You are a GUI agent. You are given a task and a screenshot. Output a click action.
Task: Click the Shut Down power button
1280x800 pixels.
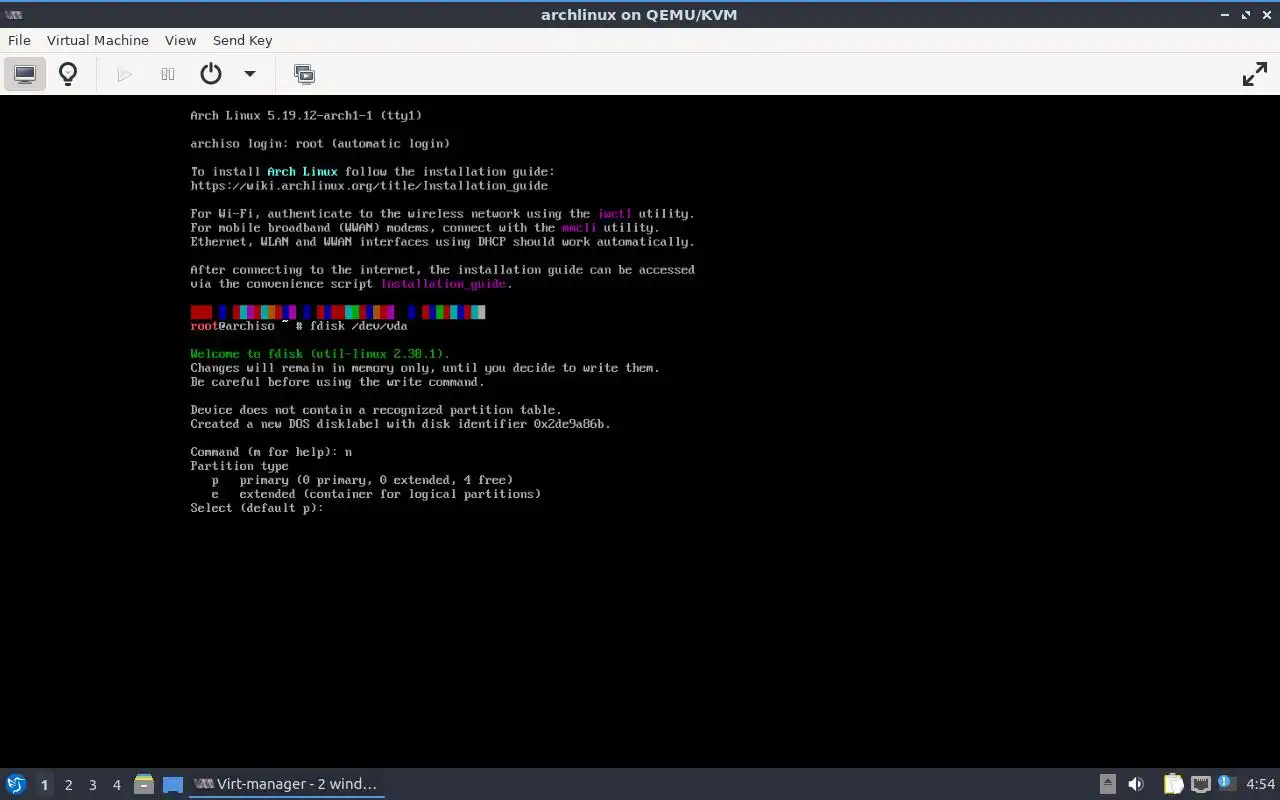[x=211, y=74]
